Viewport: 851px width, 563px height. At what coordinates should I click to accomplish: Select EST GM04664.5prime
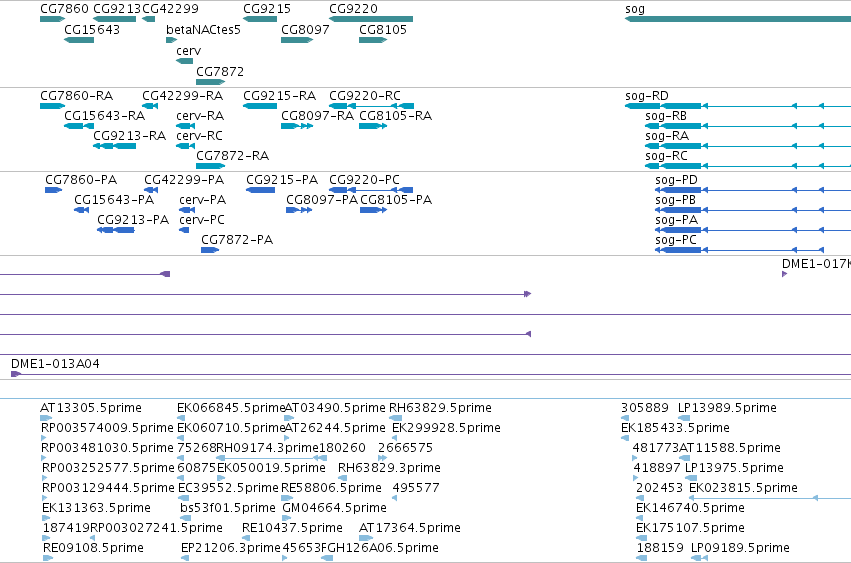[334, 508]
